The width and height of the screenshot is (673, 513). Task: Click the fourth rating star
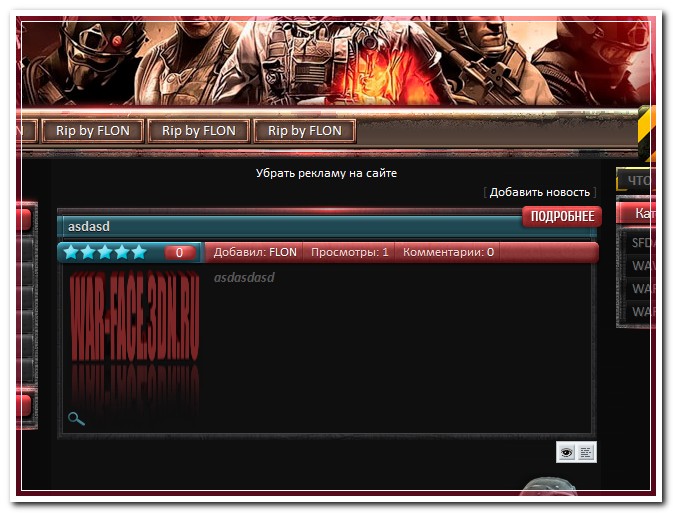coord(122,252)
